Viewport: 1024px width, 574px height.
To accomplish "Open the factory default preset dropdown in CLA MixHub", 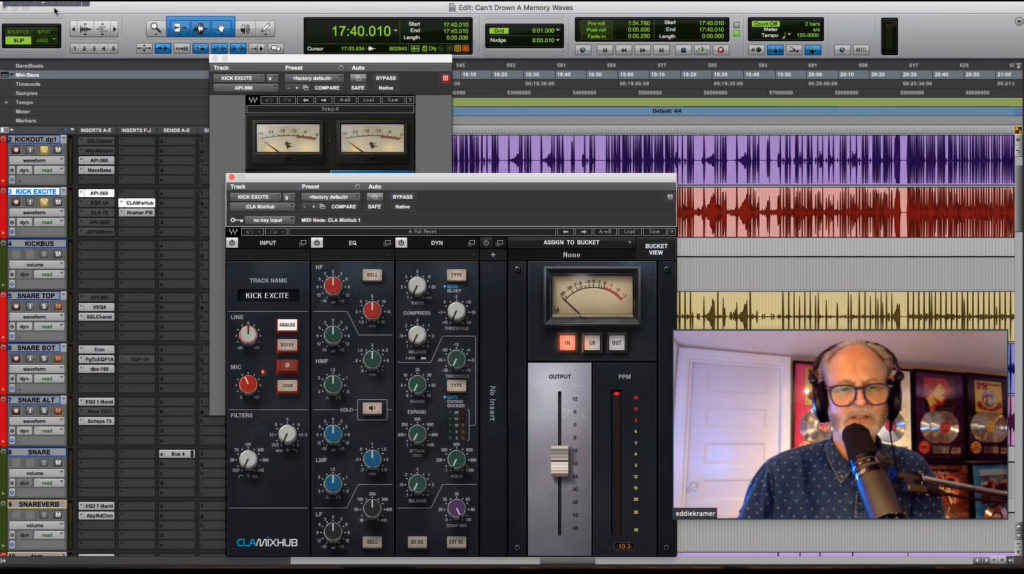I will click(329, 197).
